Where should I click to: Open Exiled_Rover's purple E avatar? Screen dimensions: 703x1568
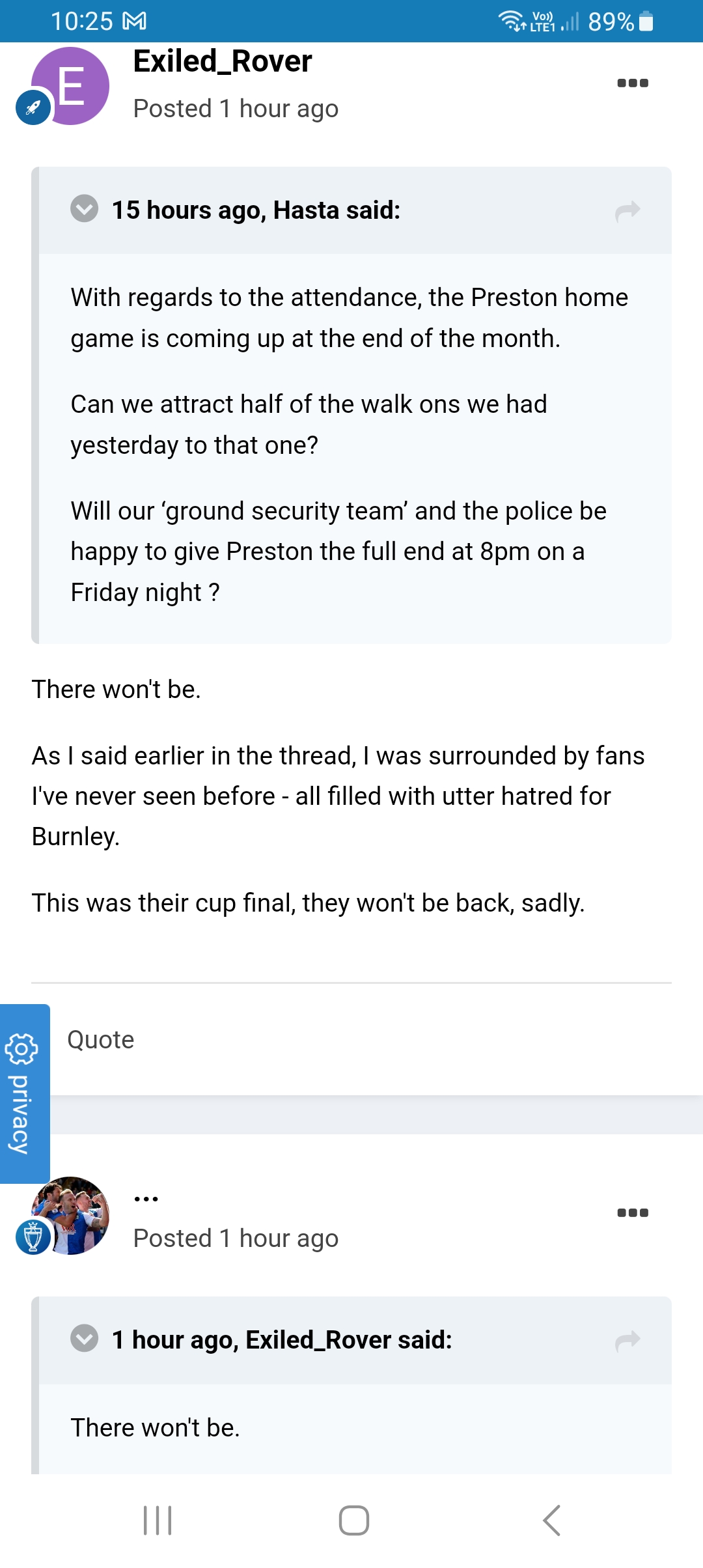[x=73, y=85]
